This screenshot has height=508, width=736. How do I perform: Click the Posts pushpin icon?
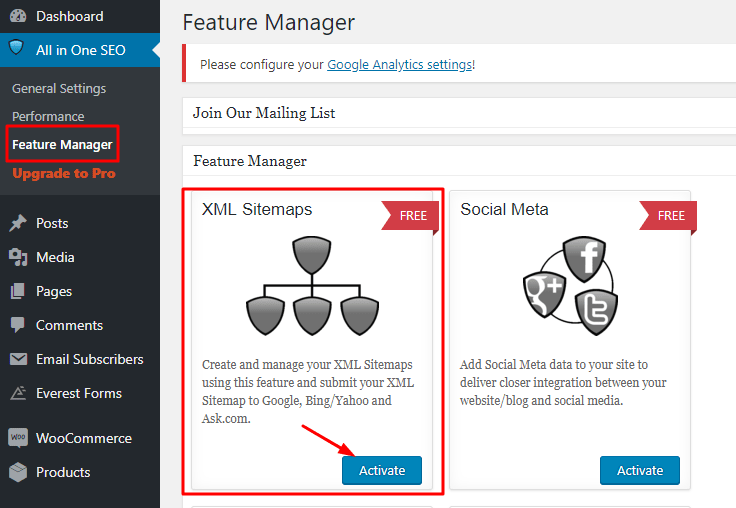pos(18,223)
